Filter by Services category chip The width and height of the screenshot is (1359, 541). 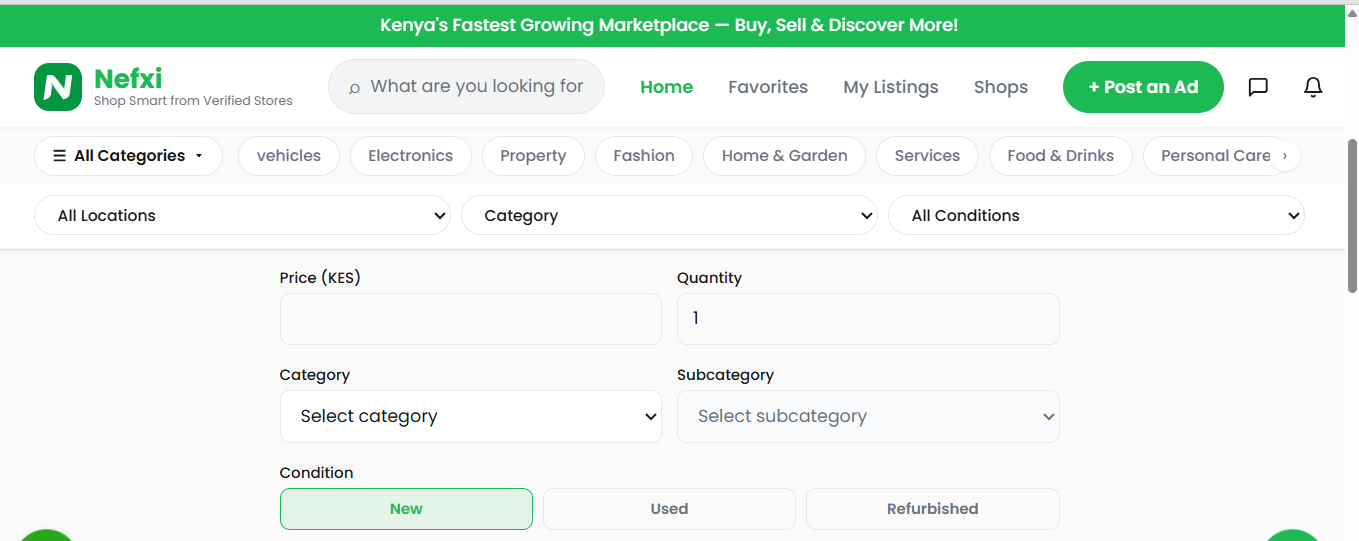click(x=927, y=156)
